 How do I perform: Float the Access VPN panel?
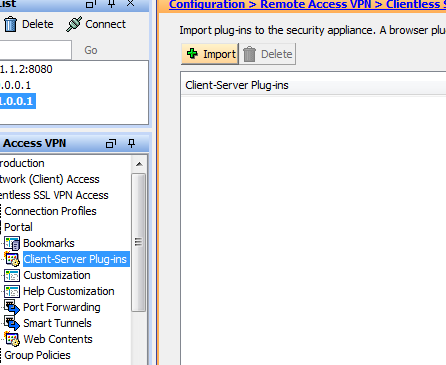(111, 144)
